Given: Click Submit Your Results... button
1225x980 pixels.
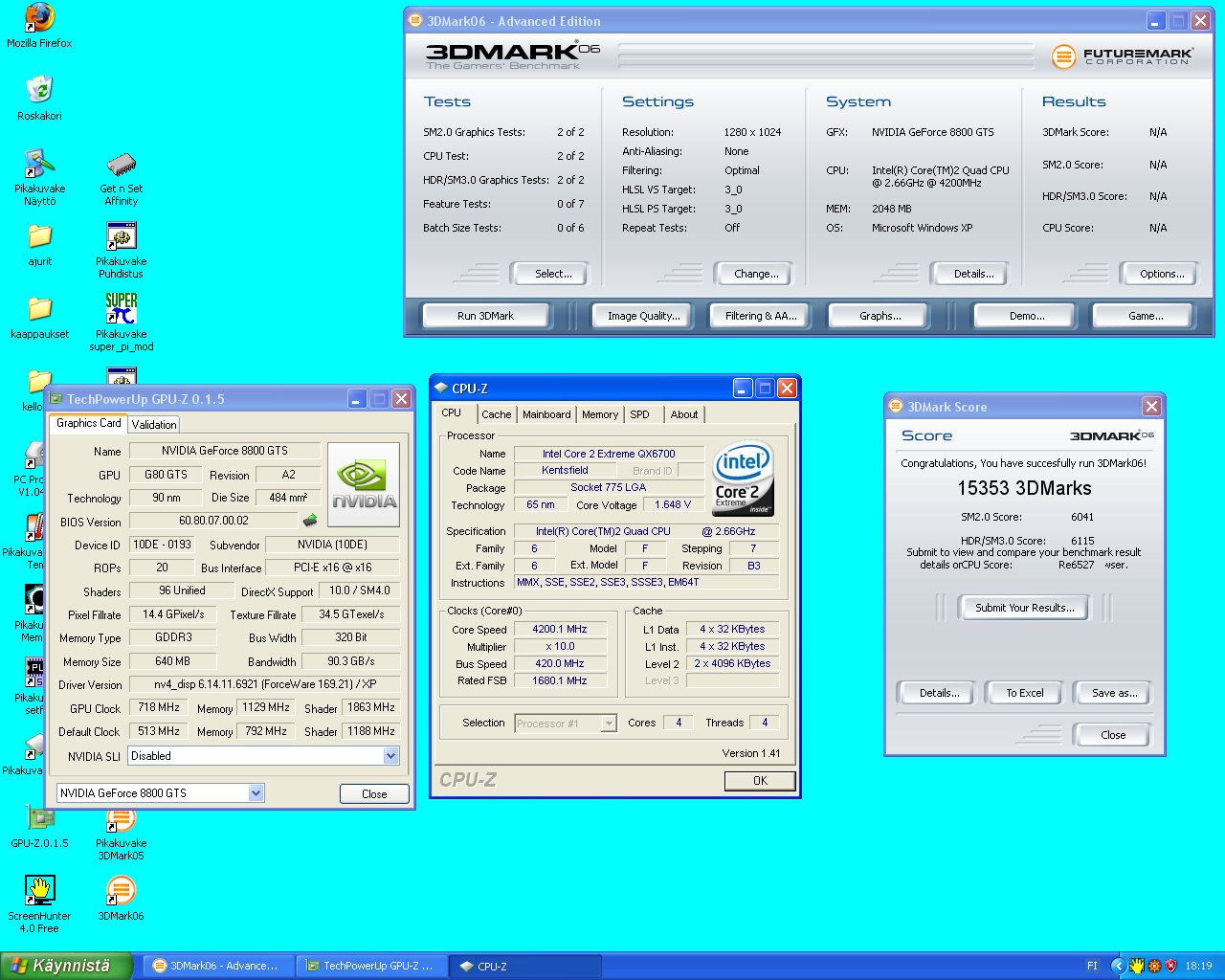Looking at the screenshot, I should [1024, 608].
